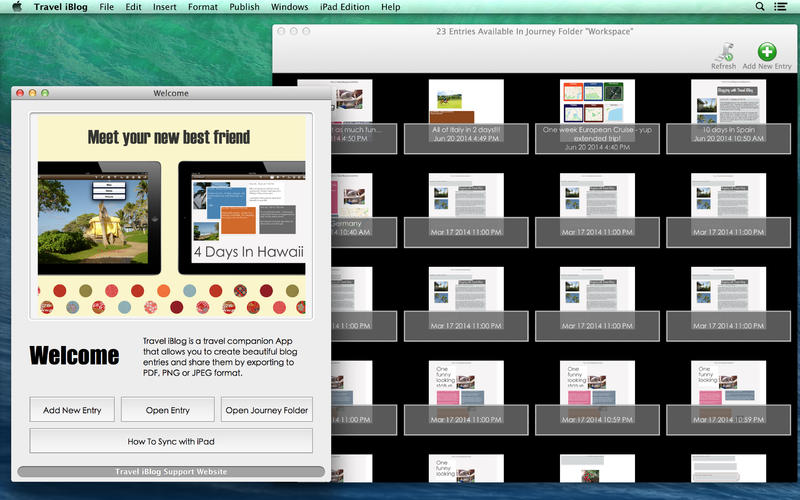Click the large Welcome heading text
This screenshot has height=500, width=800.
pos(74,356)
